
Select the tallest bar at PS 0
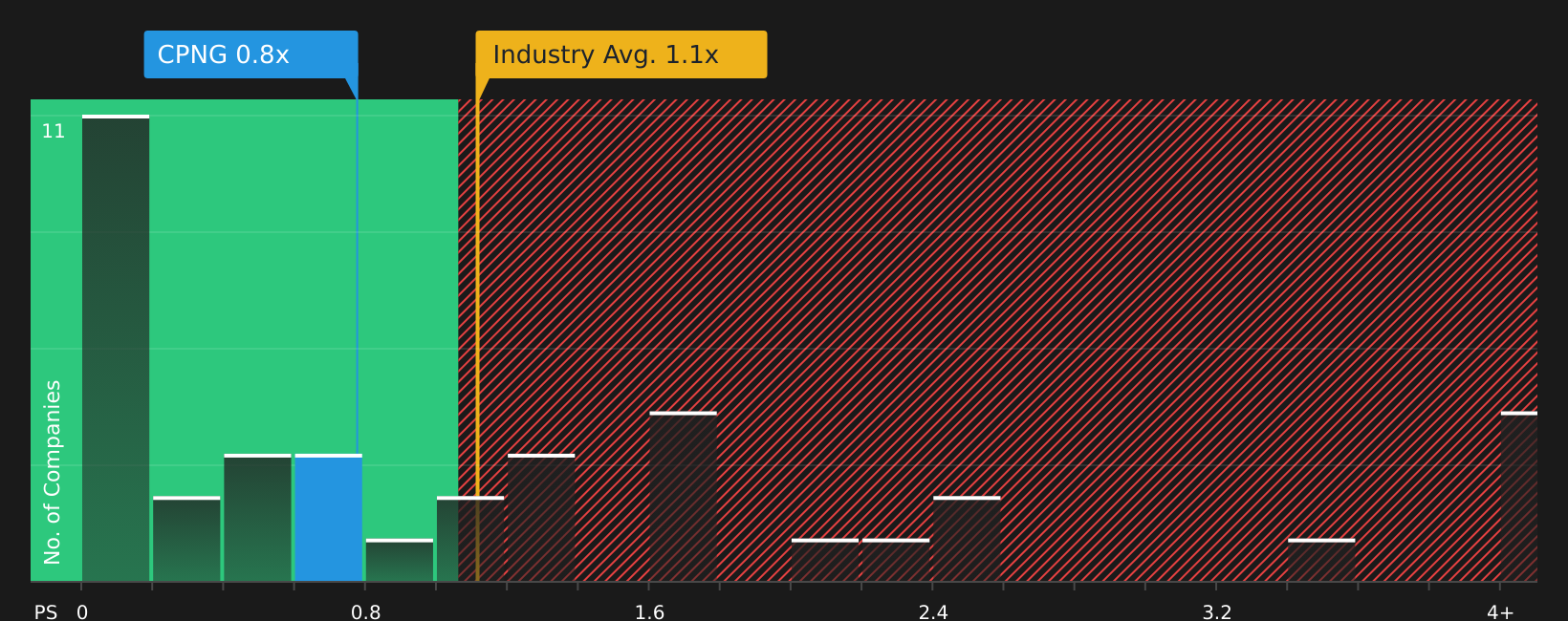pos(116,348)
